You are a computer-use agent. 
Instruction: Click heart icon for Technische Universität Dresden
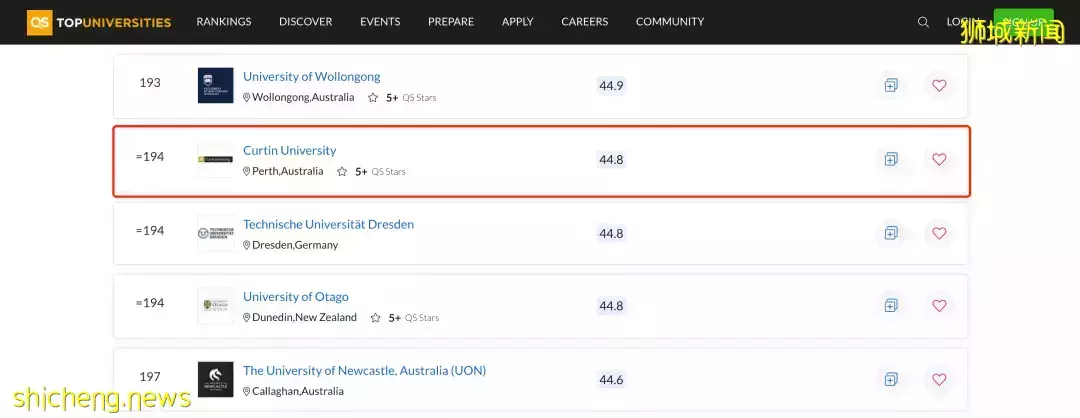[939, 233]
